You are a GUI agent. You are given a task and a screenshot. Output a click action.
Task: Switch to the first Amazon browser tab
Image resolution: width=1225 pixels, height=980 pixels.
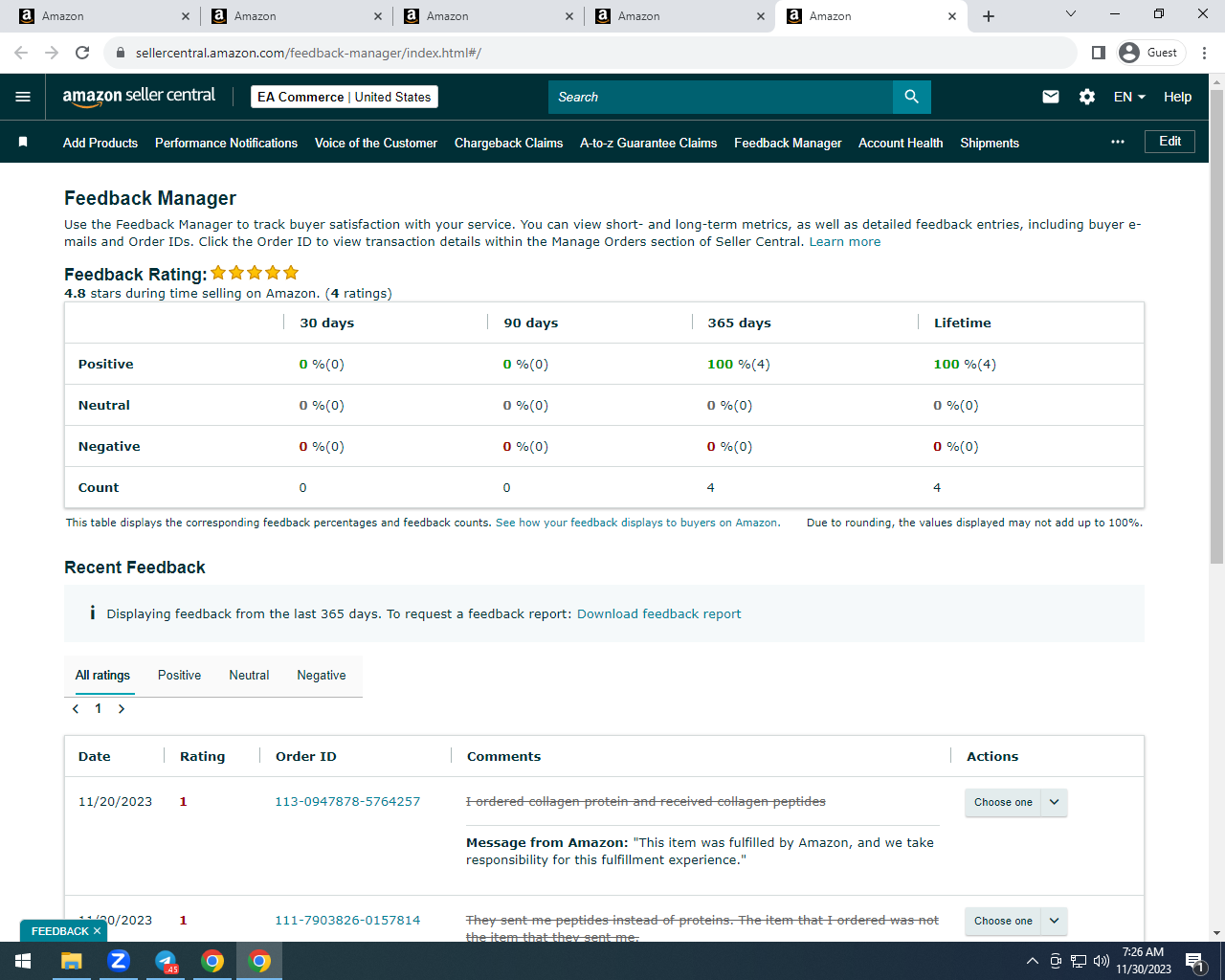tap(103, 16)
